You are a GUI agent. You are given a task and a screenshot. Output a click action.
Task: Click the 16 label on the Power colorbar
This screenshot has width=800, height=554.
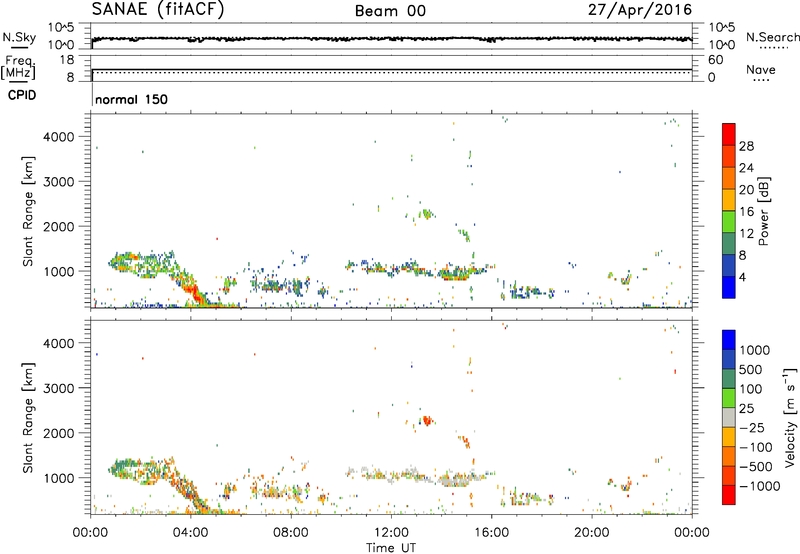click(x=746, y=212)
